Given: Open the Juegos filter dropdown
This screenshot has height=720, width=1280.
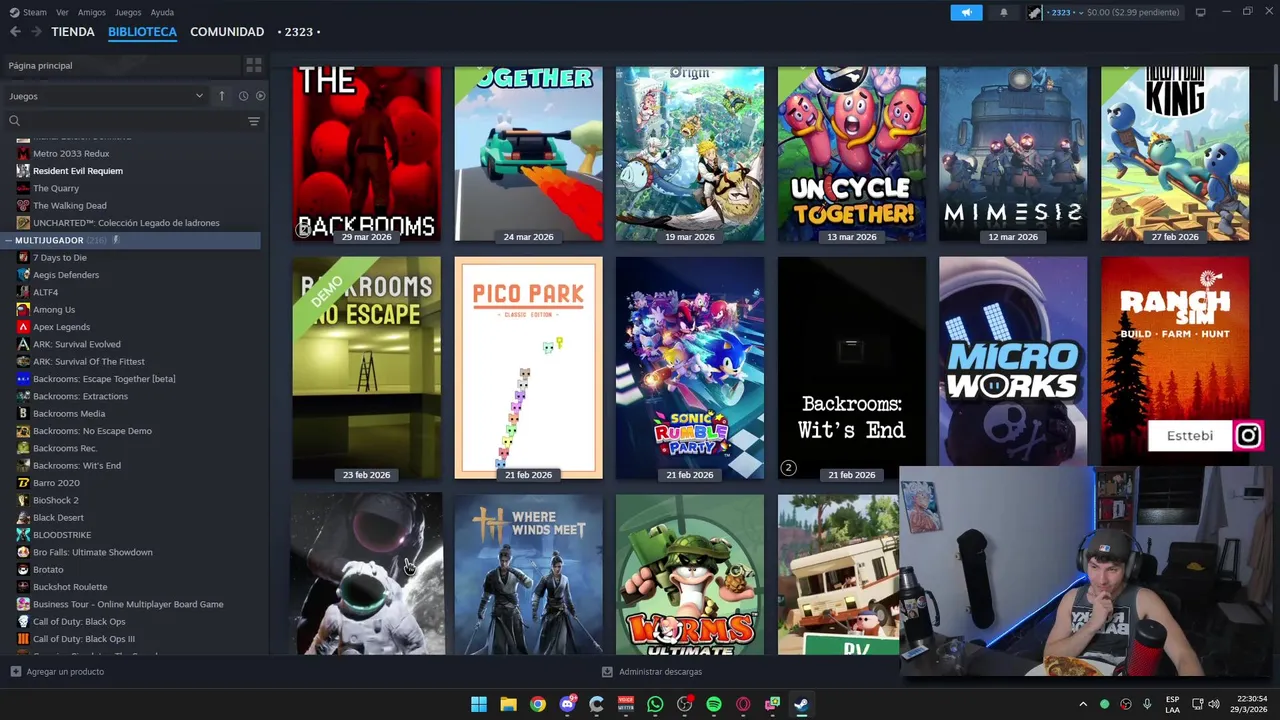Looking at the screenshot, I should (x=105, y=96).
